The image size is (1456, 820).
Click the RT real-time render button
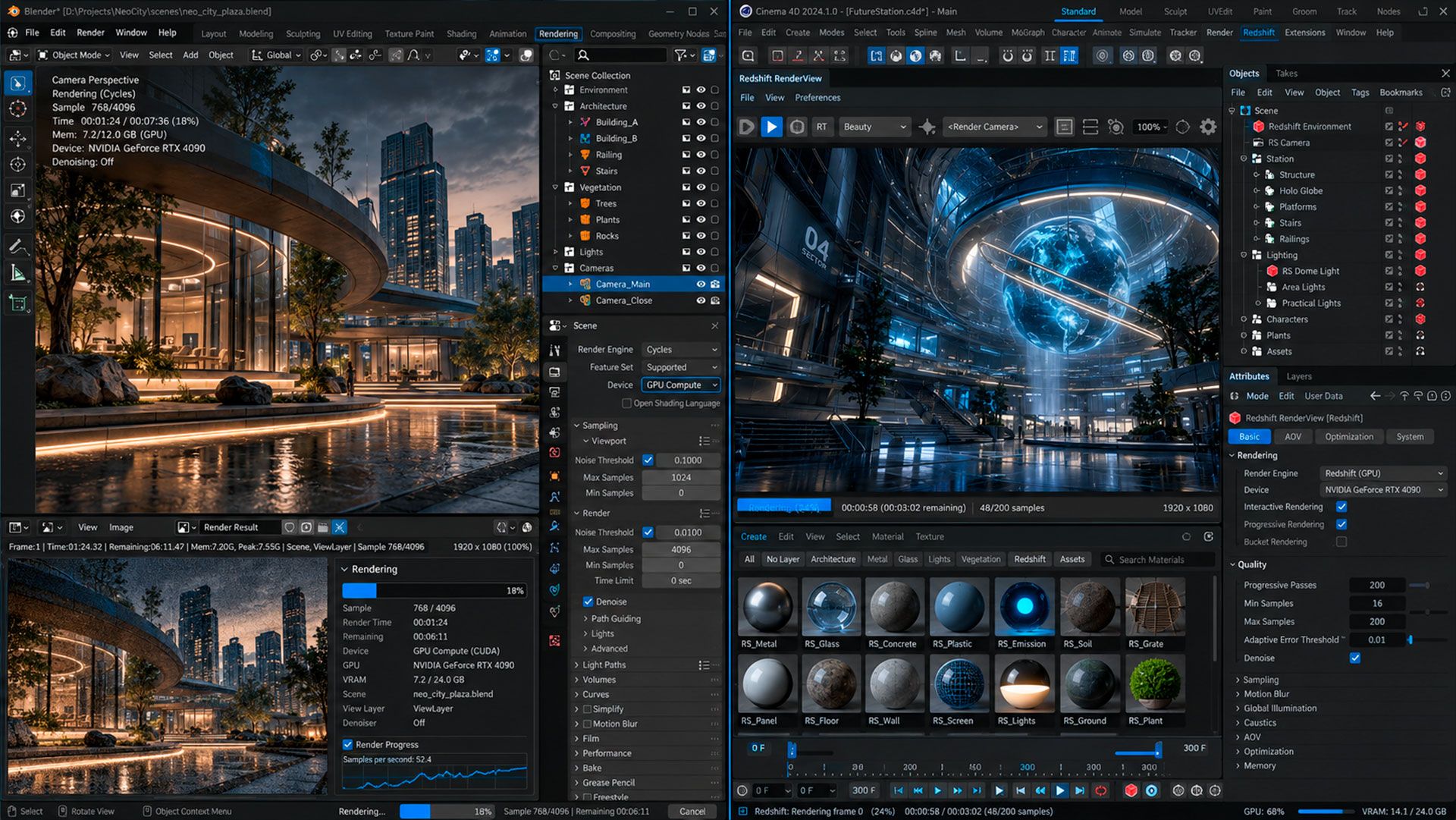coord(821,127)
